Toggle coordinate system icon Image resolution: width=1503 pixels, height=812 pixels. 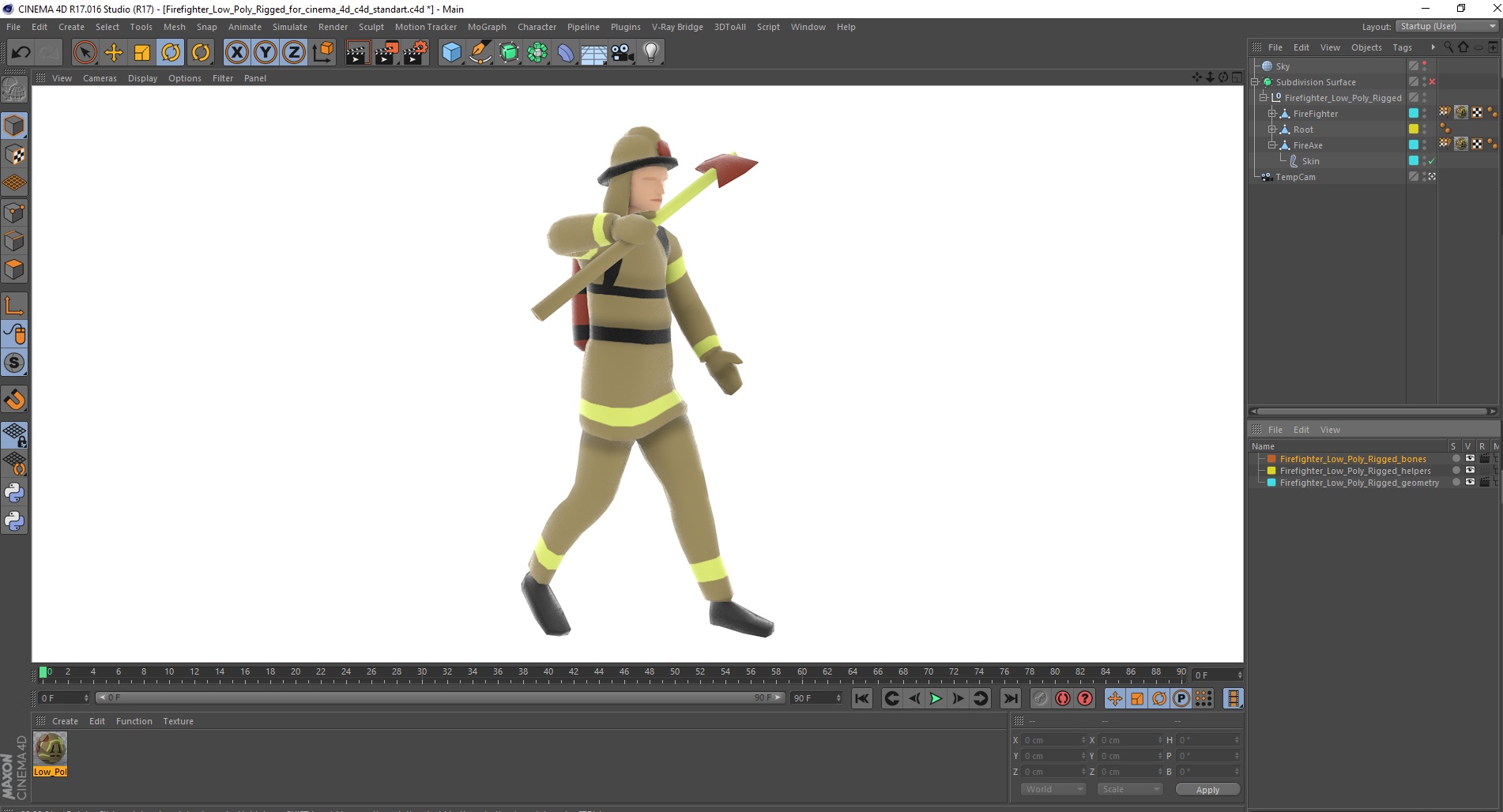tap(322, 53)
